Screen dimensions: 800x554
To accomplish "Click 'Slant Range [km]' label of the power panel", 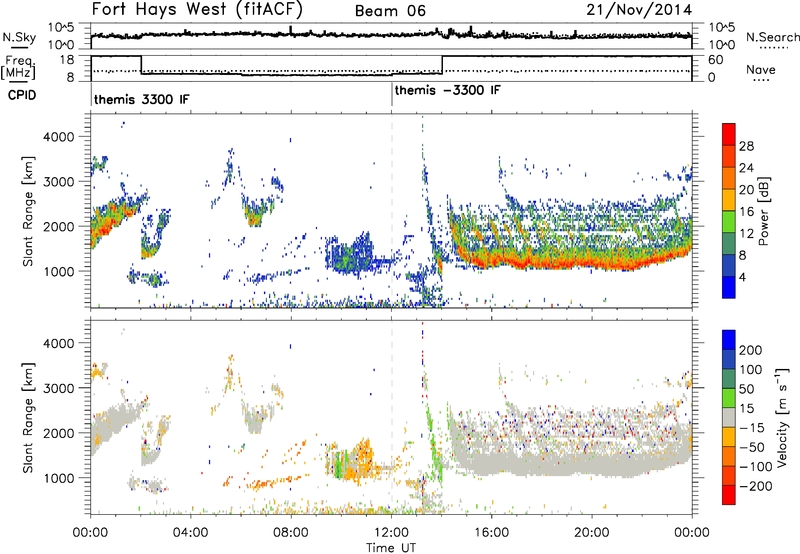I will (x=28, y=211).
